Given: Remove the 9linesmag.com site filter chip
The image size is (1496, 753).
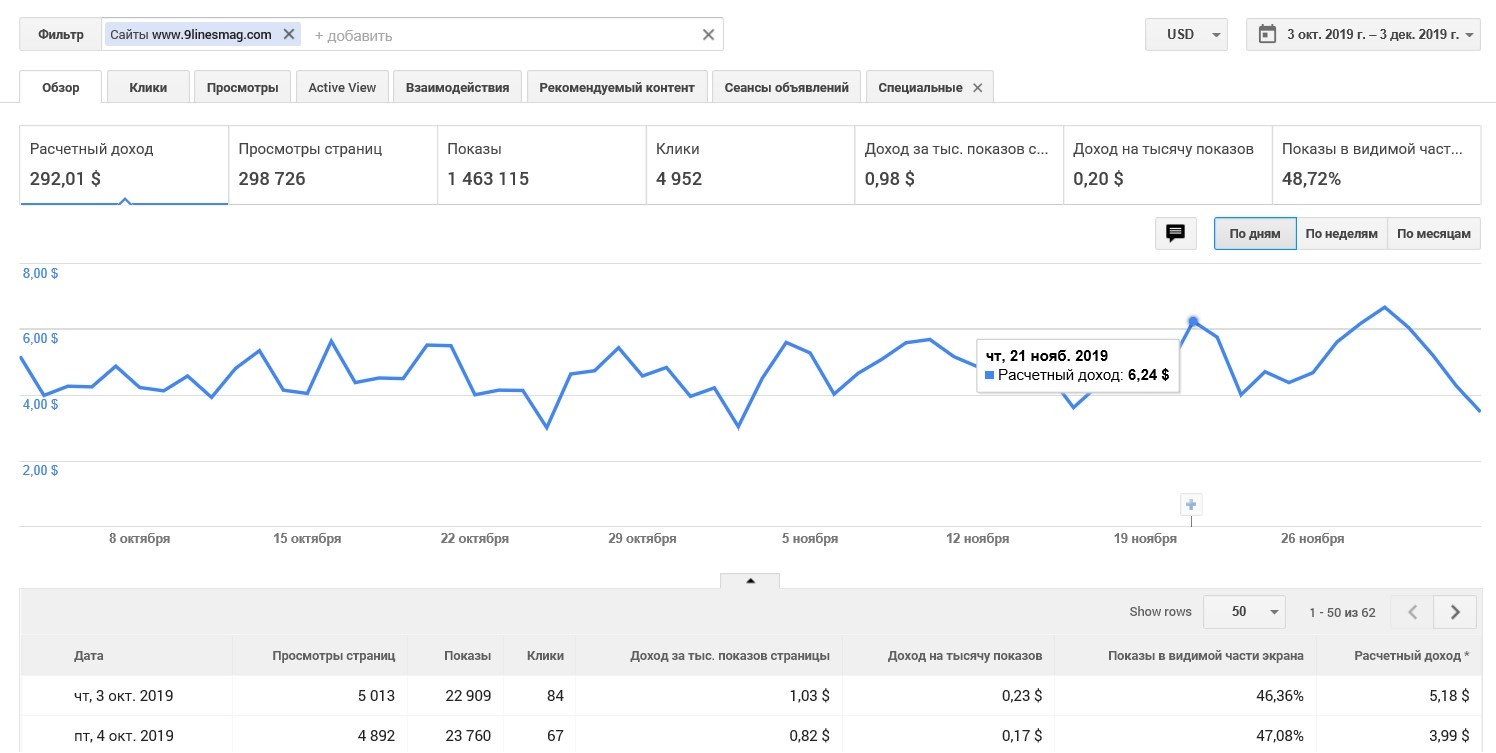Looking at the screenshot, I should click(289, 34).
